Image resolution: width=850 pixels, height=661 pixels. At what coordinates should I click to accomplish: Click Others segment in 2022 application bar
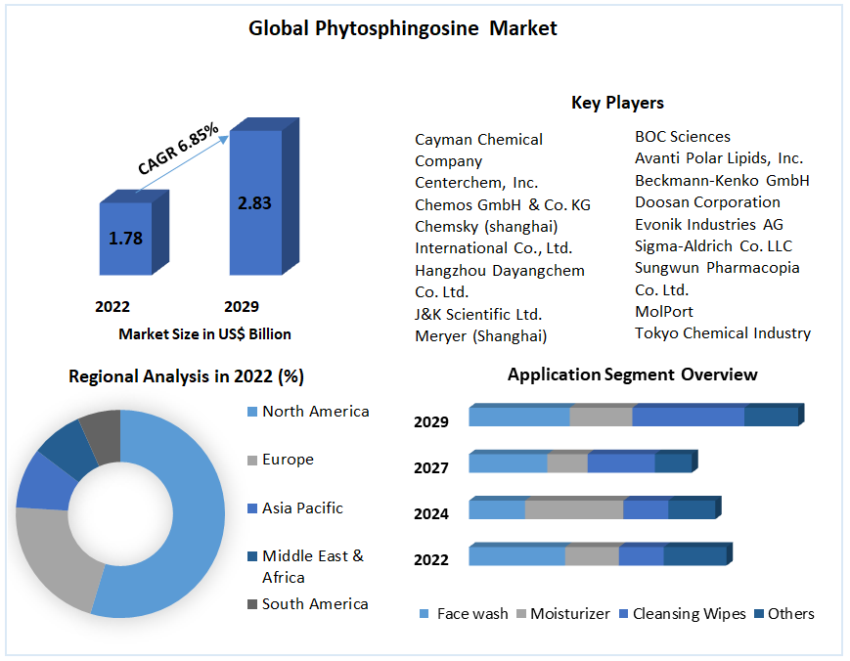[696, 555]
